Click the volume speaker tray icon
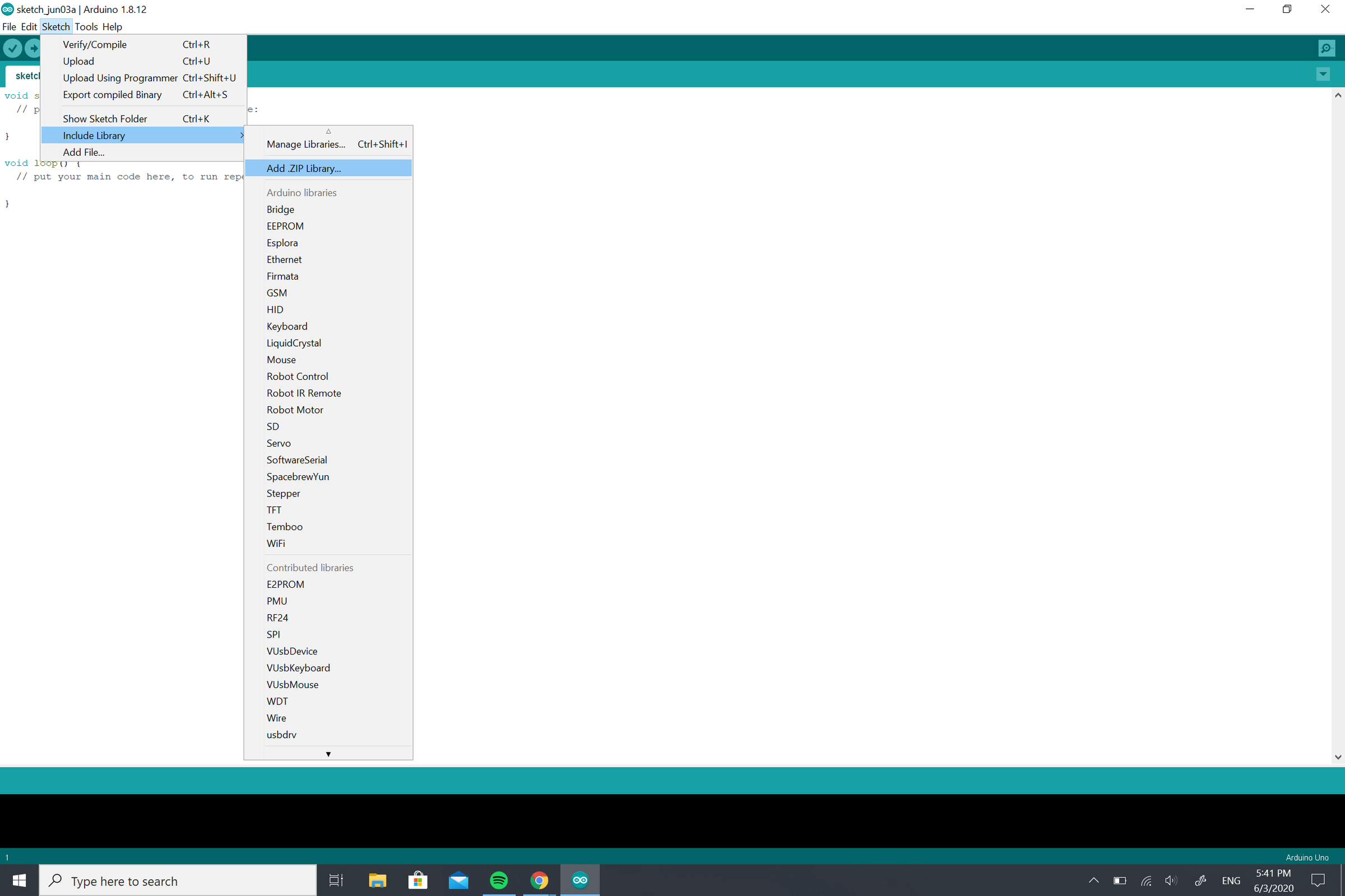Image resolution: width=1345 pixels, height=896 pixels. coord(1170,880)
